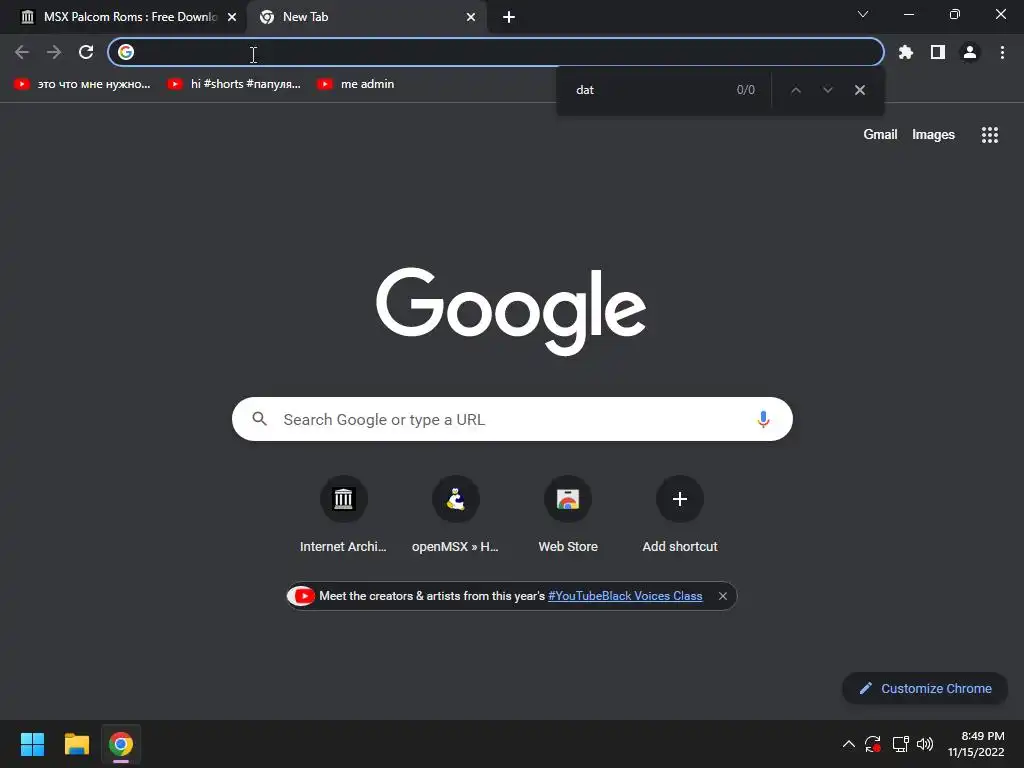Click the magnifier icon in search box
This screenshot has width=1024, height=768.
(x=259, y=419)
